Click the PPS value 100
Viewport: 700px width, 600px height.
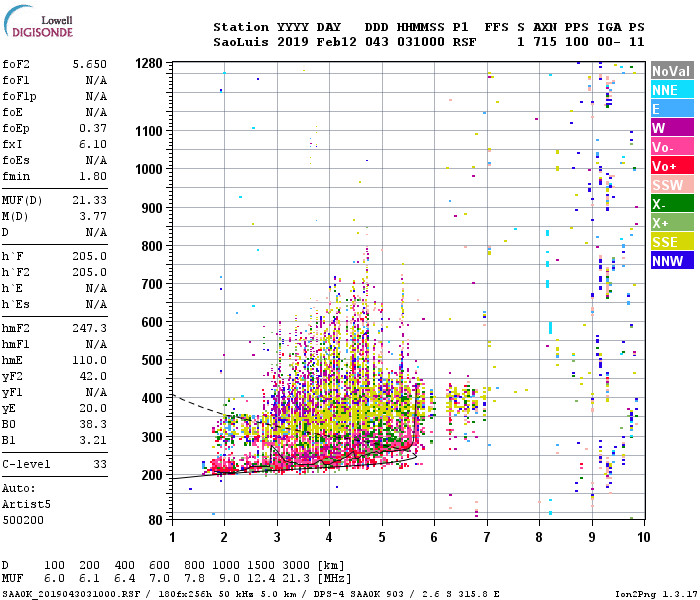point(577,42)
